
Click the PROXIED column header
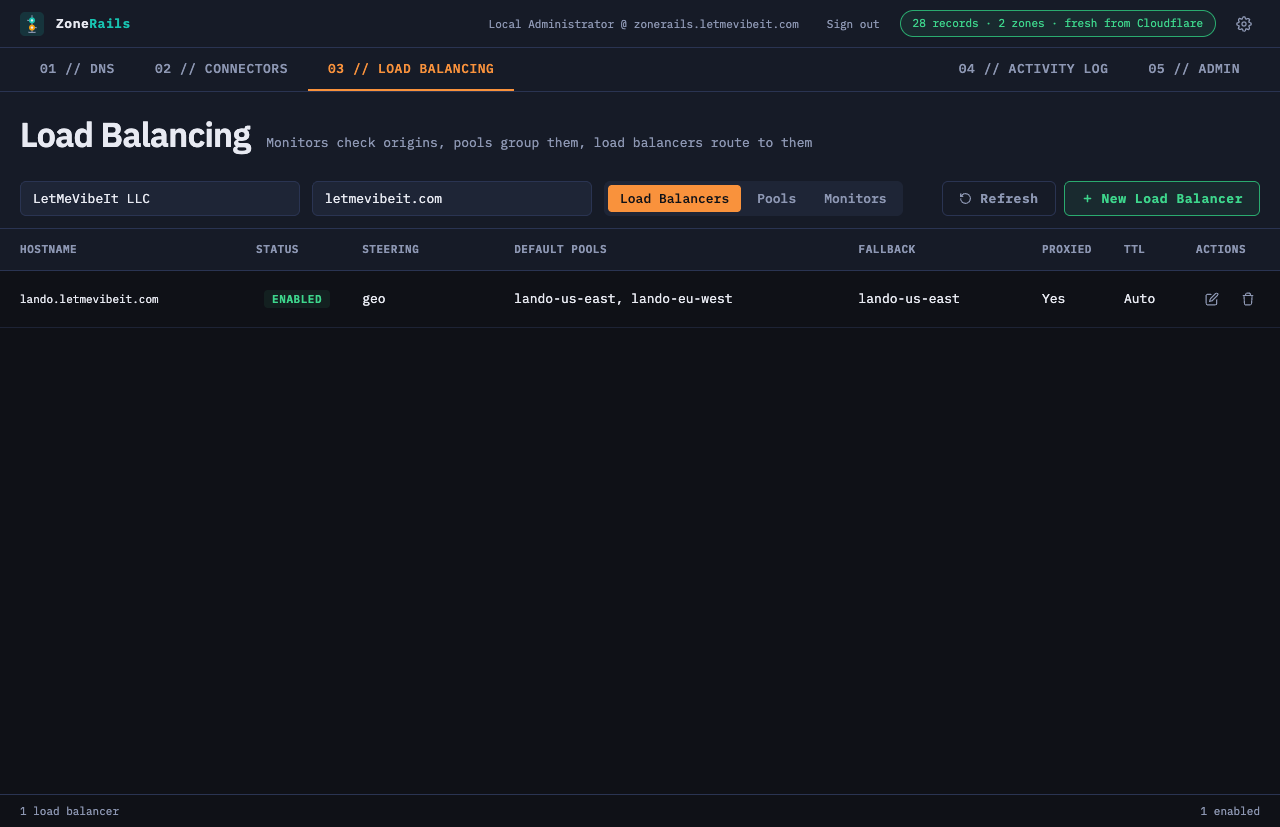point(1067,249)
